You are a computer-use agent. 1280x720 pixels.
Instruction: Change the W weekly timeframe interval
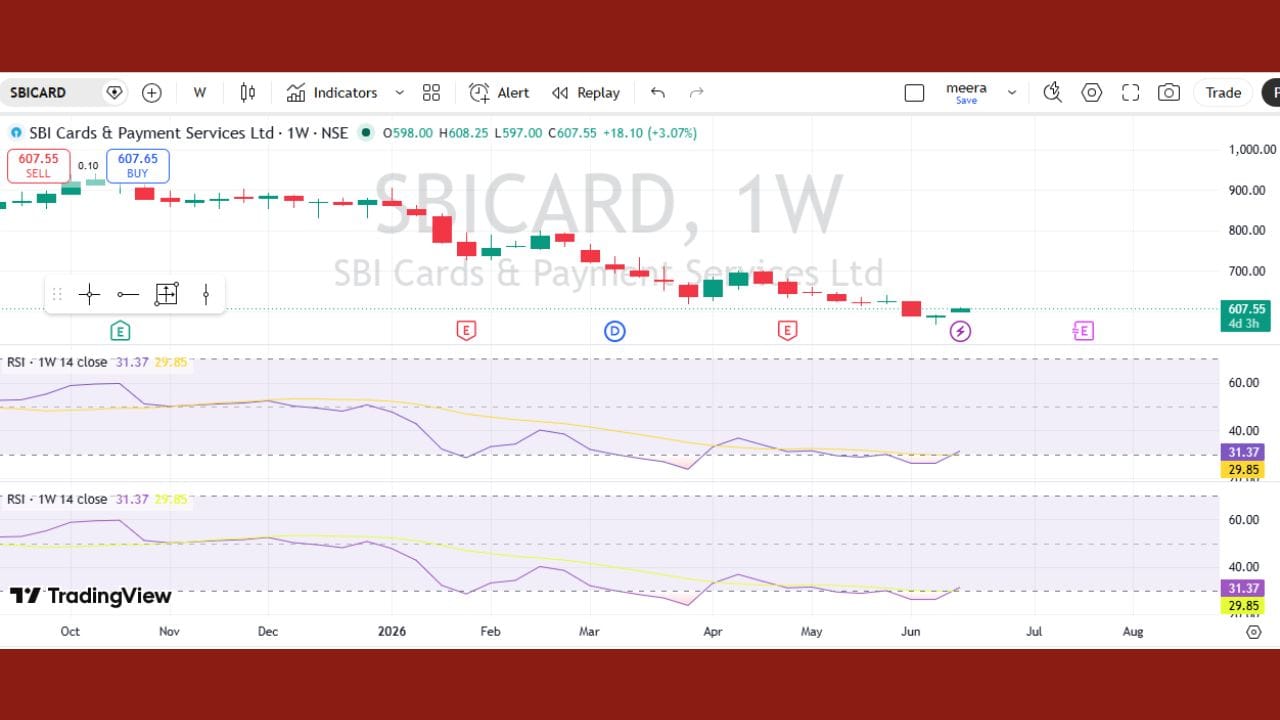[200, 93]
